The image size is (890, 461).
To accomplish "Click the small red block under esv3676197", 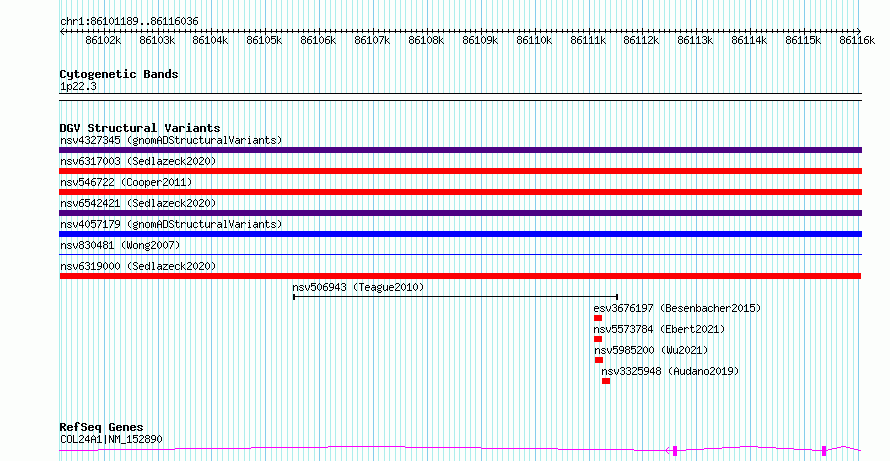I will coord(598,318).
